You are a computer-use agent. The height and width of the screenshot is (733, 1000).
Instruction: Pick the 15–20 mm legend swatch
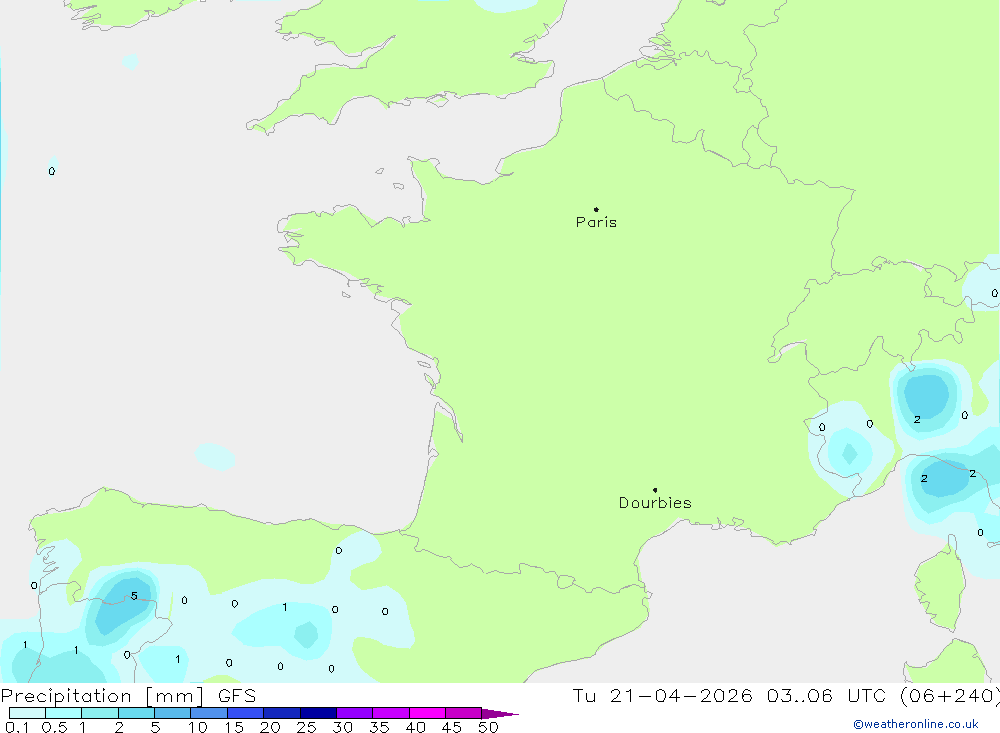click(x=246, y=713)
